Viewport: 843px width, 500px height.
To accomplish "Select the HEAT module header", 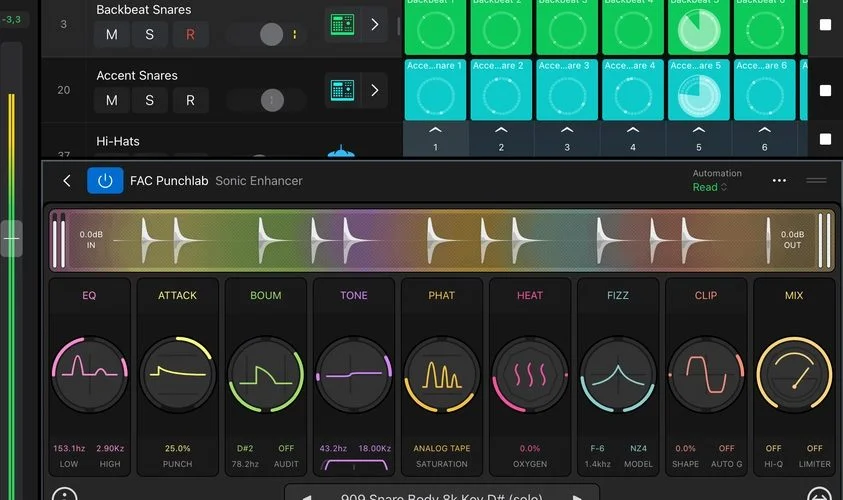I will click(530, 295).
